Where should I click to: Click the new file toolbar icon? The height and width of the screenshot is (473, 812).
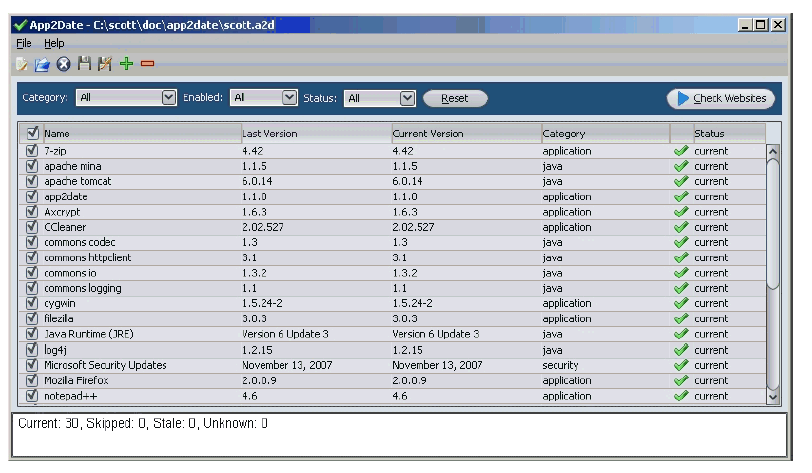coord(22,65)
